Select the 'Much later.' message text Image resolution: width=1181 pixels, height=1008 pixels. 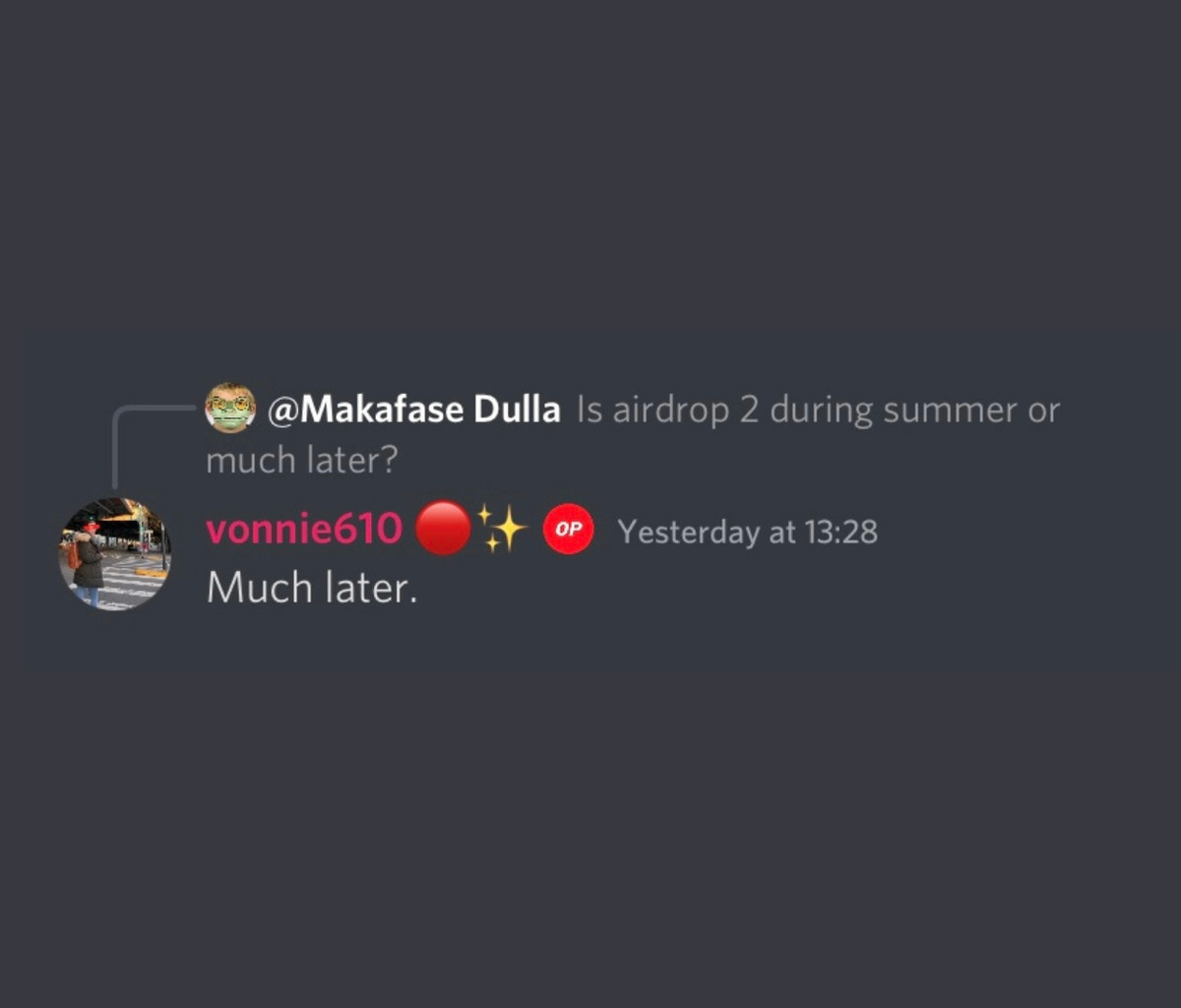(312, 588)
